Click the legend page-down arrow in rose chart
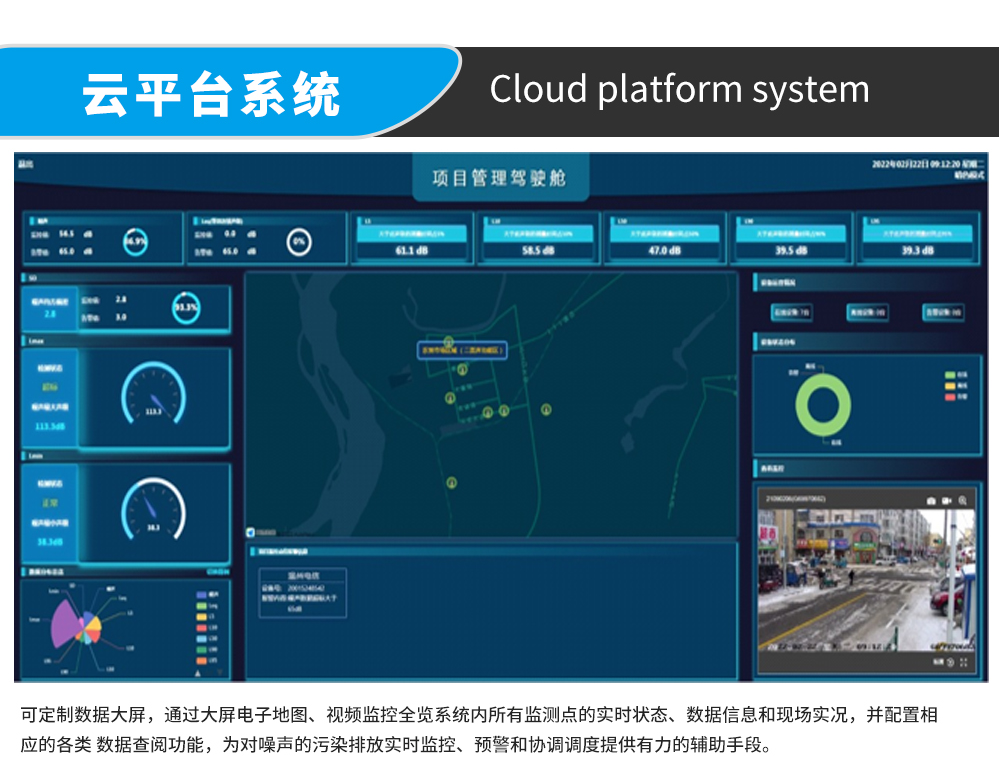Screen dimensions: 1000x767 [x=220, y=673]
